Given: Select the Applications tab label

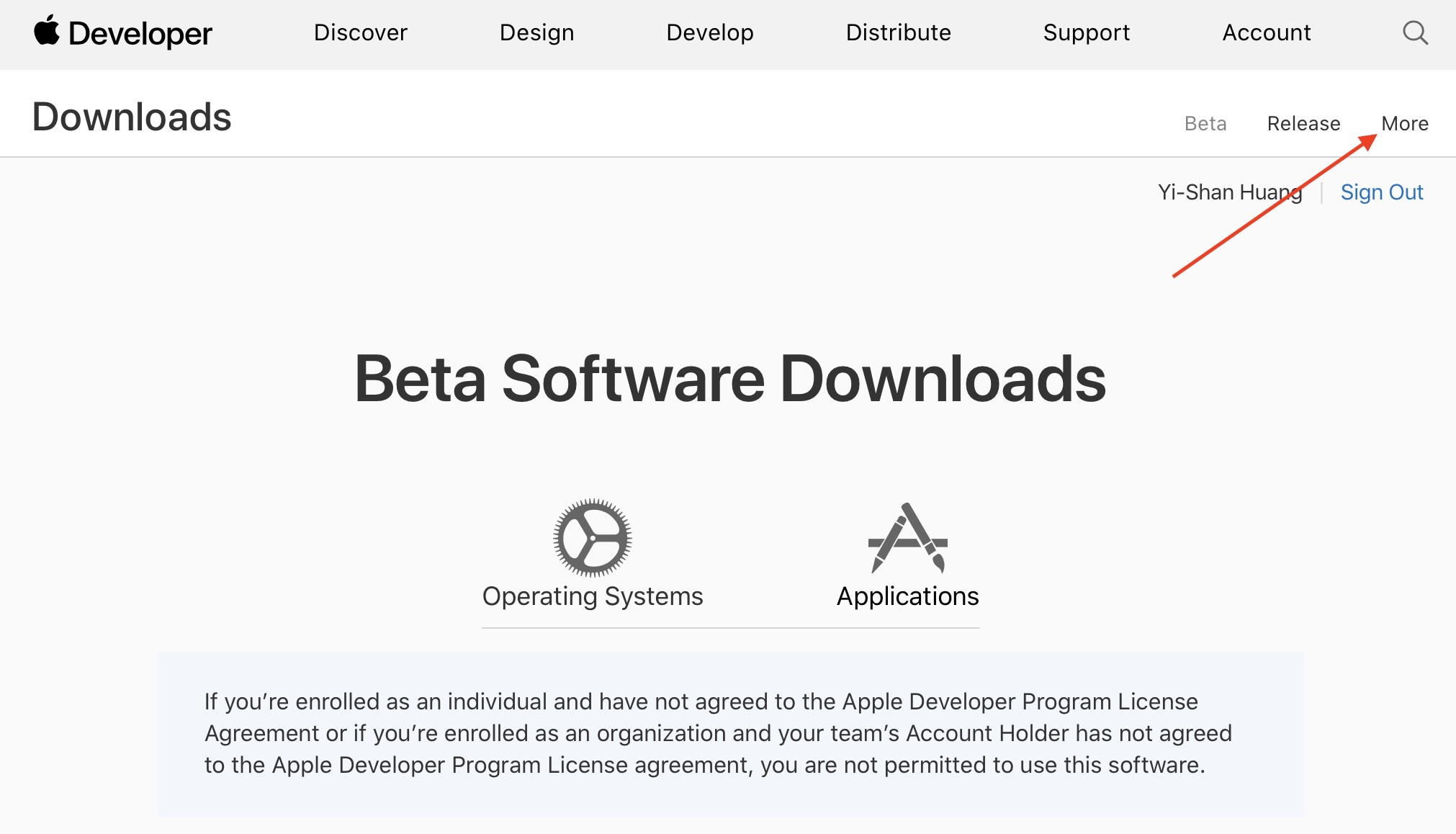Looking at the screenshot, I should pos(907,596).
